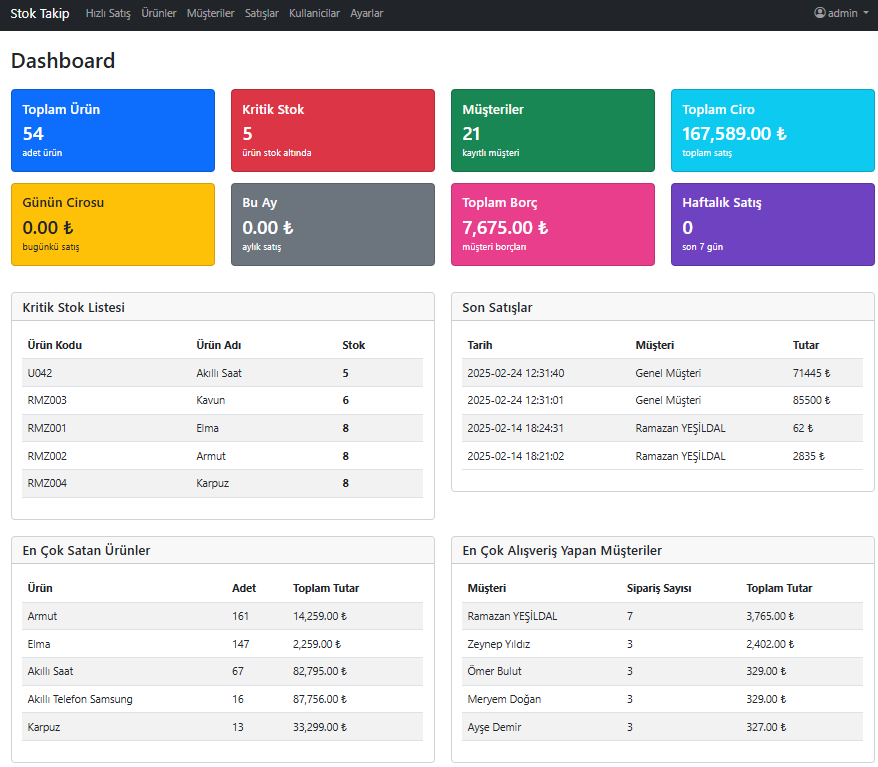This screenshot has width=878, height=767.
Task: Click Akıllı Telefon Samsung in best sellers
Action: point(80,699)
